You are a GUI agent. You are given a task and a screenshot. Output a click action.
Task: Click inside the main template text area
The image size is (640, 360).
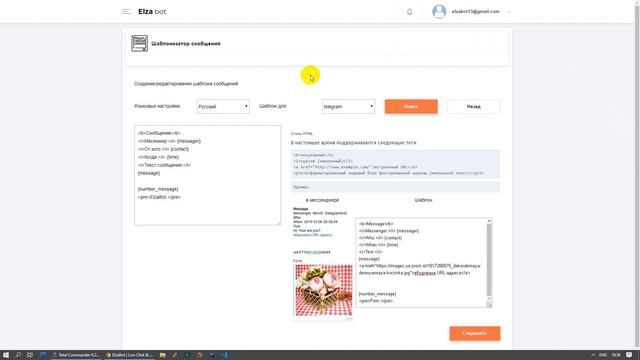(x=207, y=175)
